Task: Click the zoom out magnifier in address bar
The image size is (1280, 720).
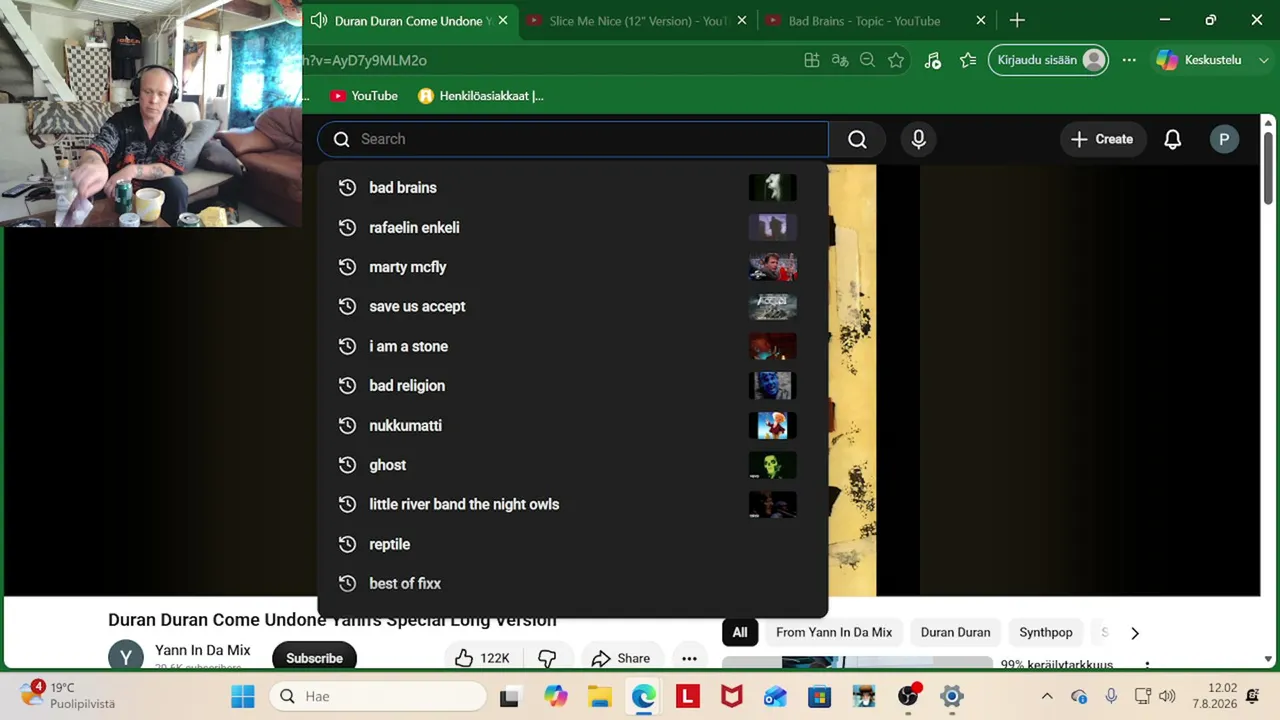Action: click(x=868, y=60)
